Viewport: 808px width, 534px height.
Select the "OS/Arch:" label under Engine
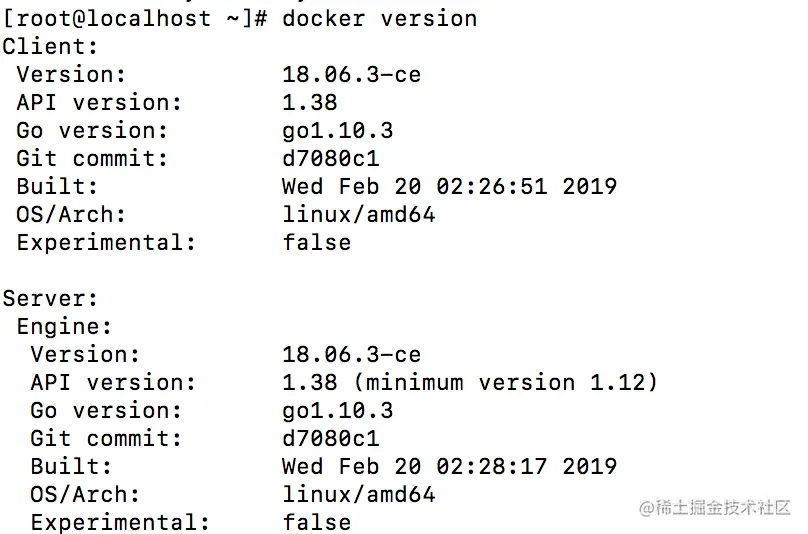(86, 494)
